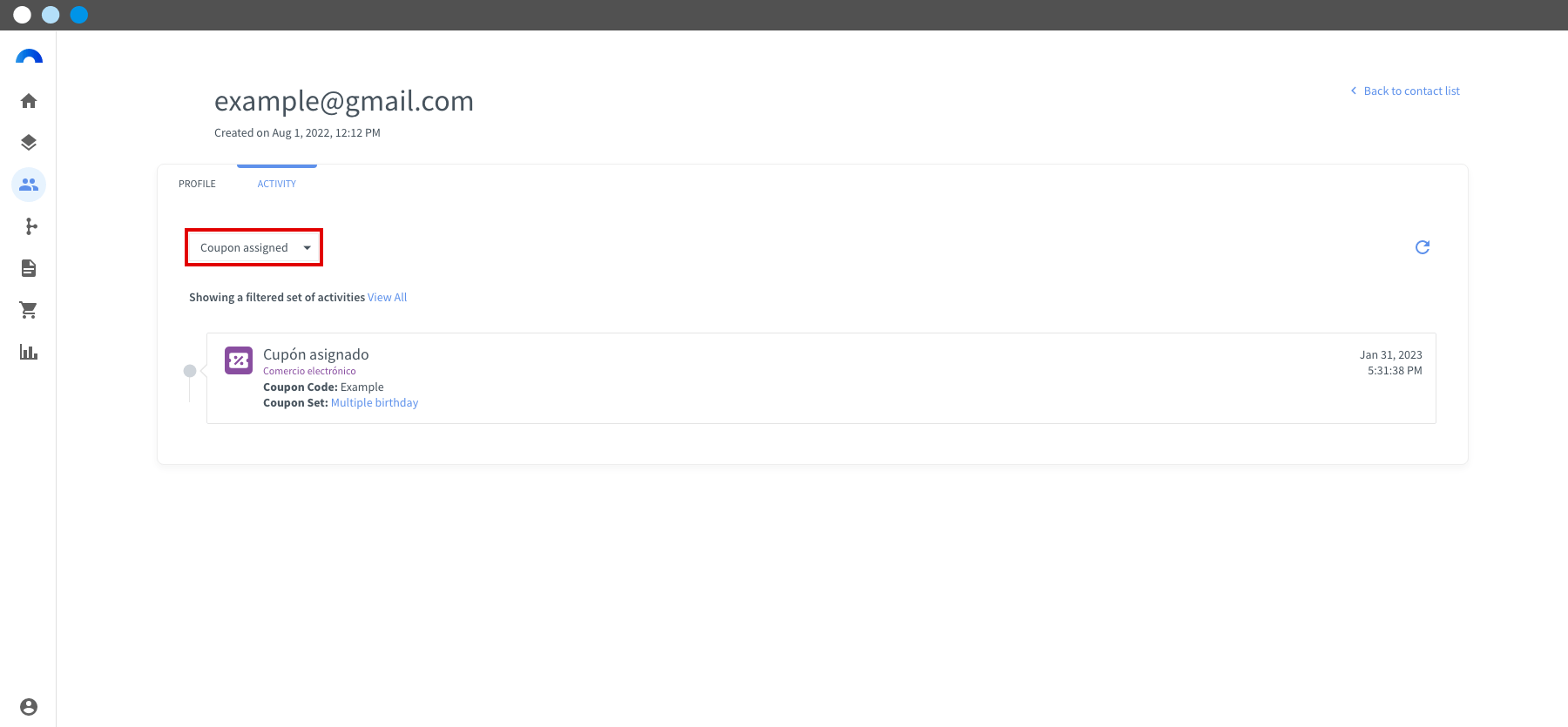Image resolution: width=1568 pixels, height=727 pixels.
Task: Click the timeline dot beside Cupón asignado
Action: [x=190, y=371]
